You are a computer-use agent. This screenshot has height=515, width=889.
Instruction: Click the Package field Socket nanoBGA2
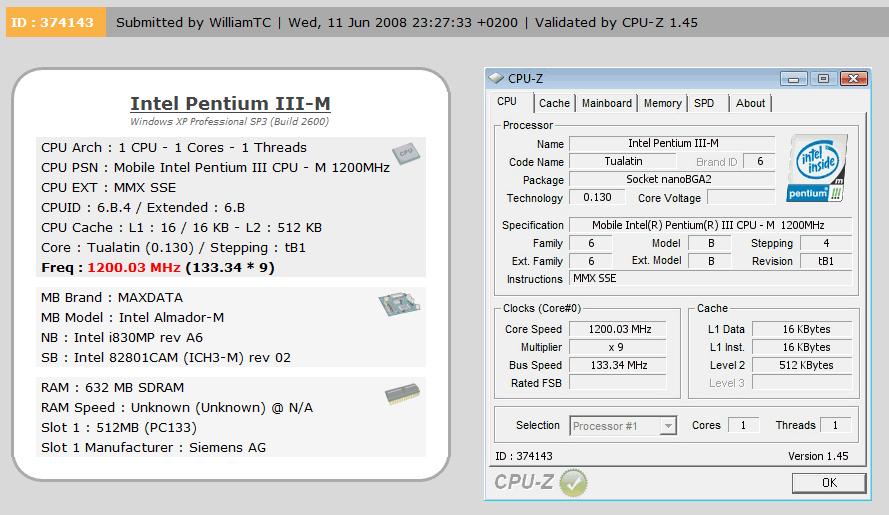(x=672, y=179)
